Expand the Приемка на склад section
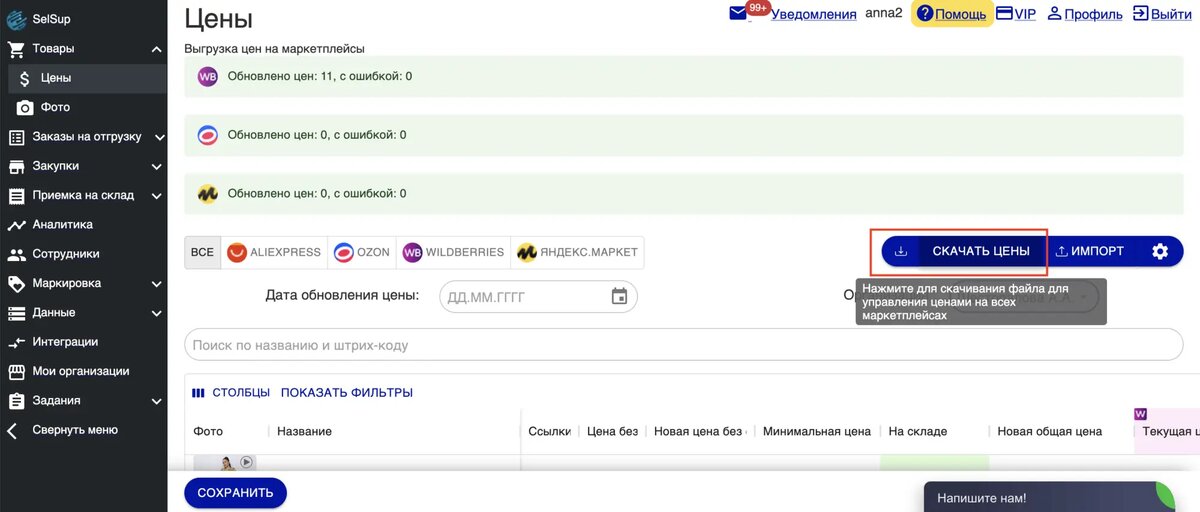The width and height of the screenshot is (1200, 512). tap(157, 196)
